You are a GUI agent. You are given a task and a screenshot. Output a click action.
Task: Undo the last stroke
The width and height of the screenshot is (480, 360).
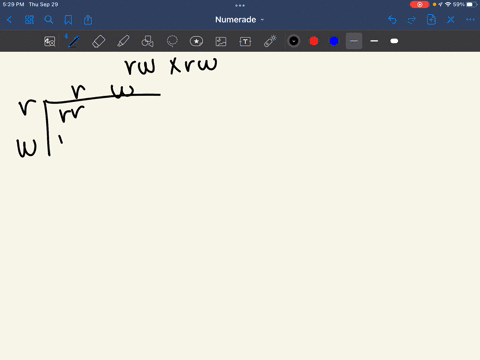pos(392,20)
